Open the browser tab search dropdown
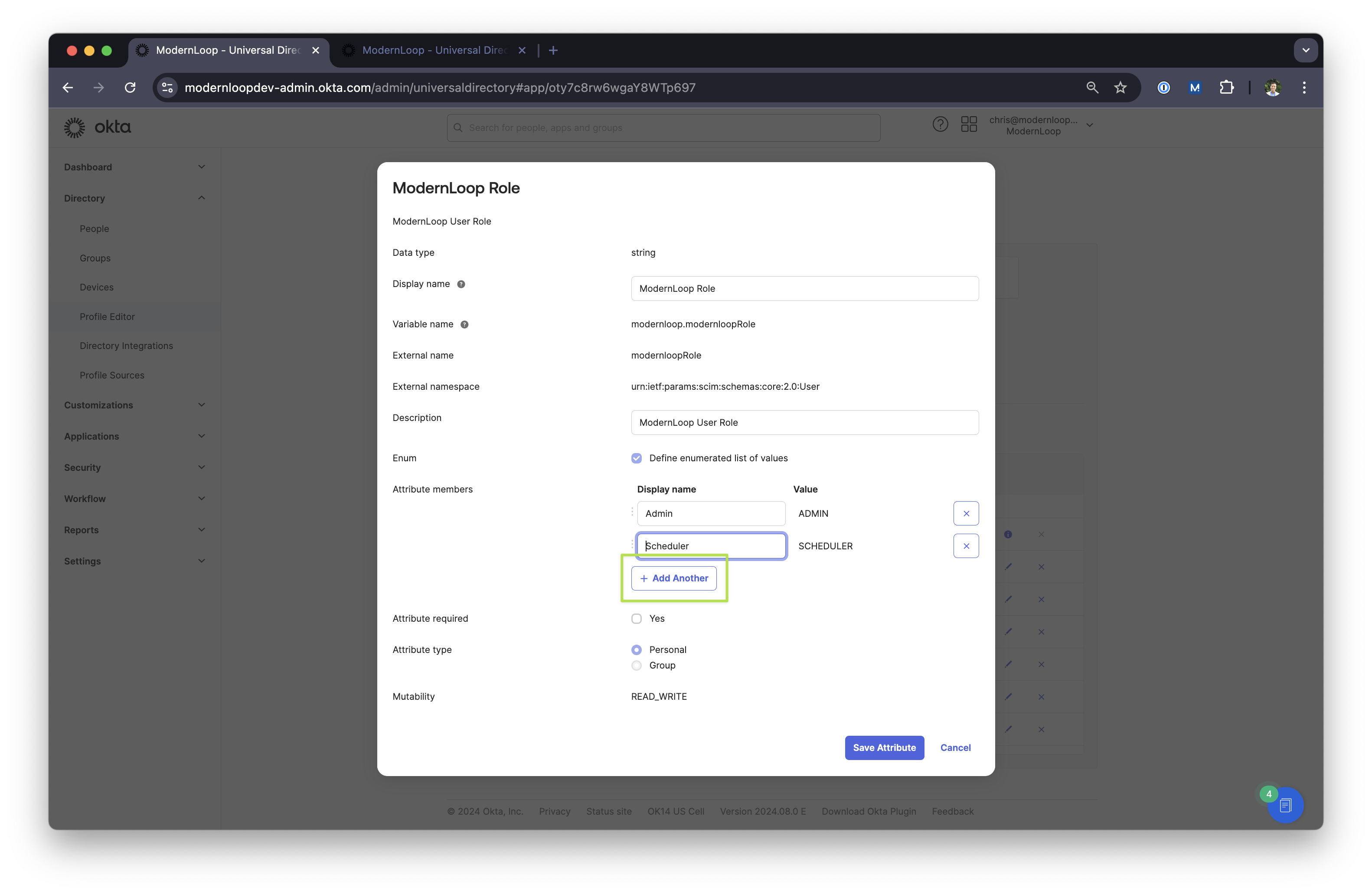This screenshot has height=894, width=1372. click(x=1306, y=51)
